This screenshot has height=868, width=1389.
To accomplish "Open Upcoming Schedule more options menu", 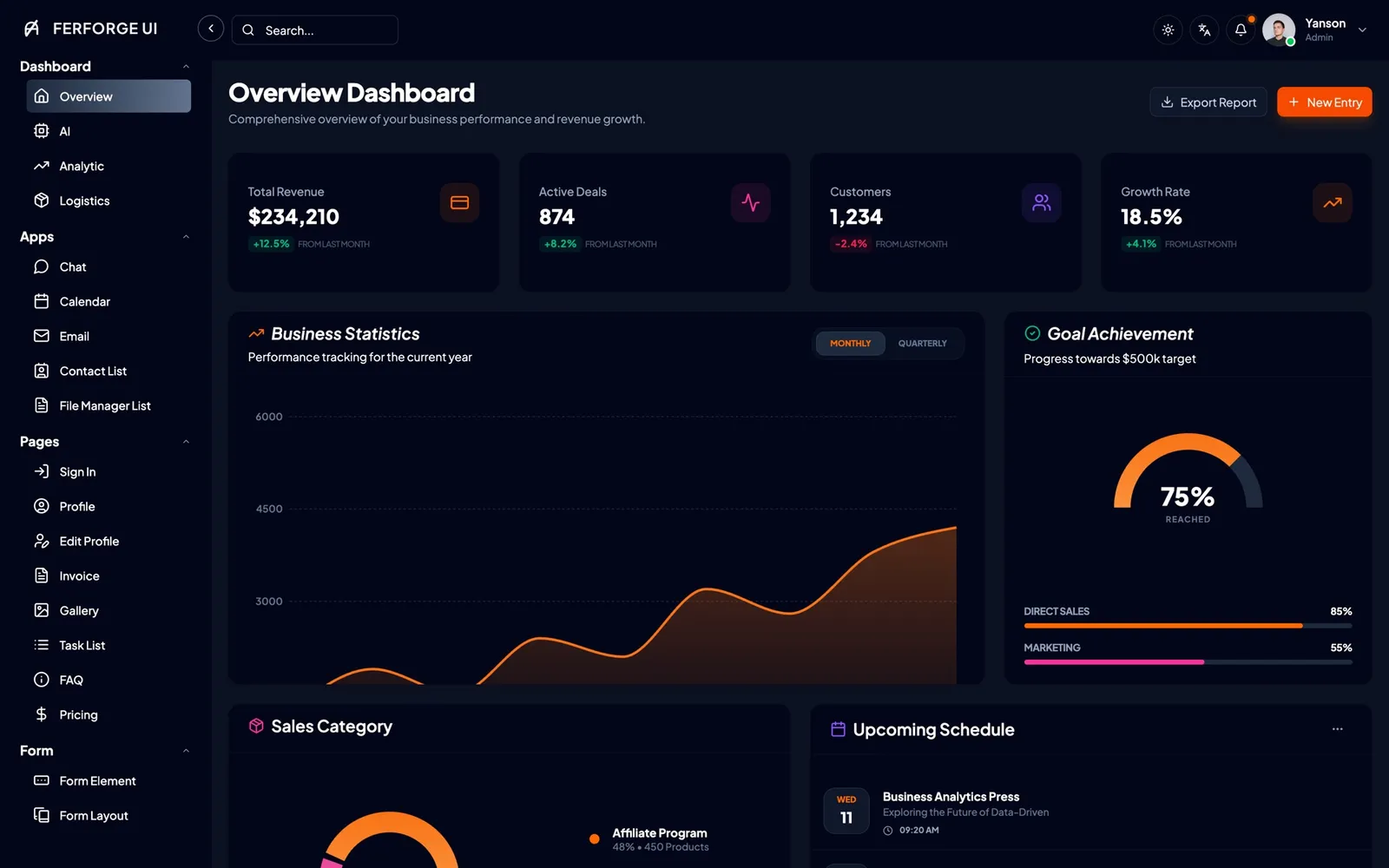I will tap(1337, 729).
